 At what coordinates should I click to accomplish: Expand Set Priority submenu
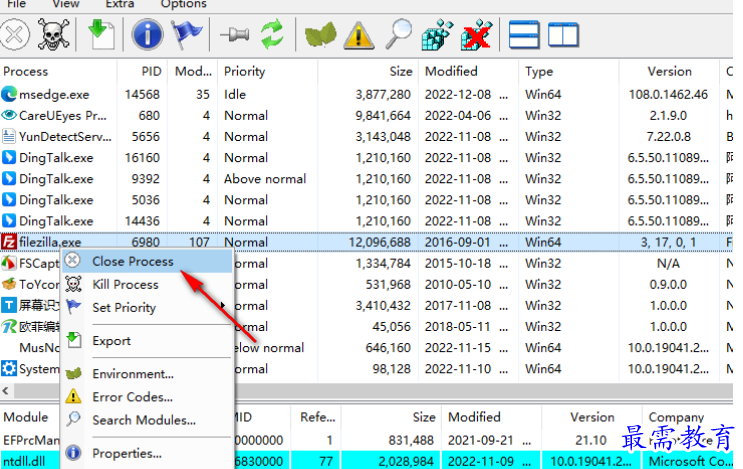147,307
